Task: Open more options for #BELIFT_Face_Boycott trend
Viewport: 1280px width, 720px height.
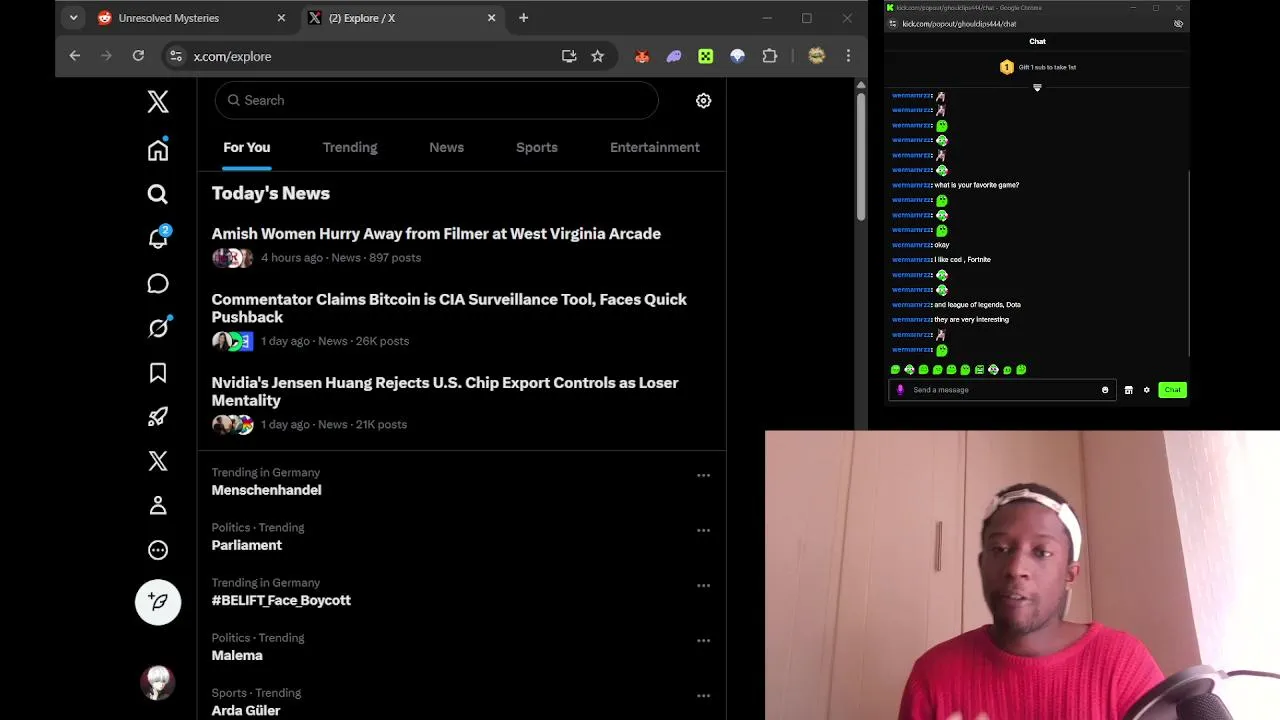Action: pos(704,586)
